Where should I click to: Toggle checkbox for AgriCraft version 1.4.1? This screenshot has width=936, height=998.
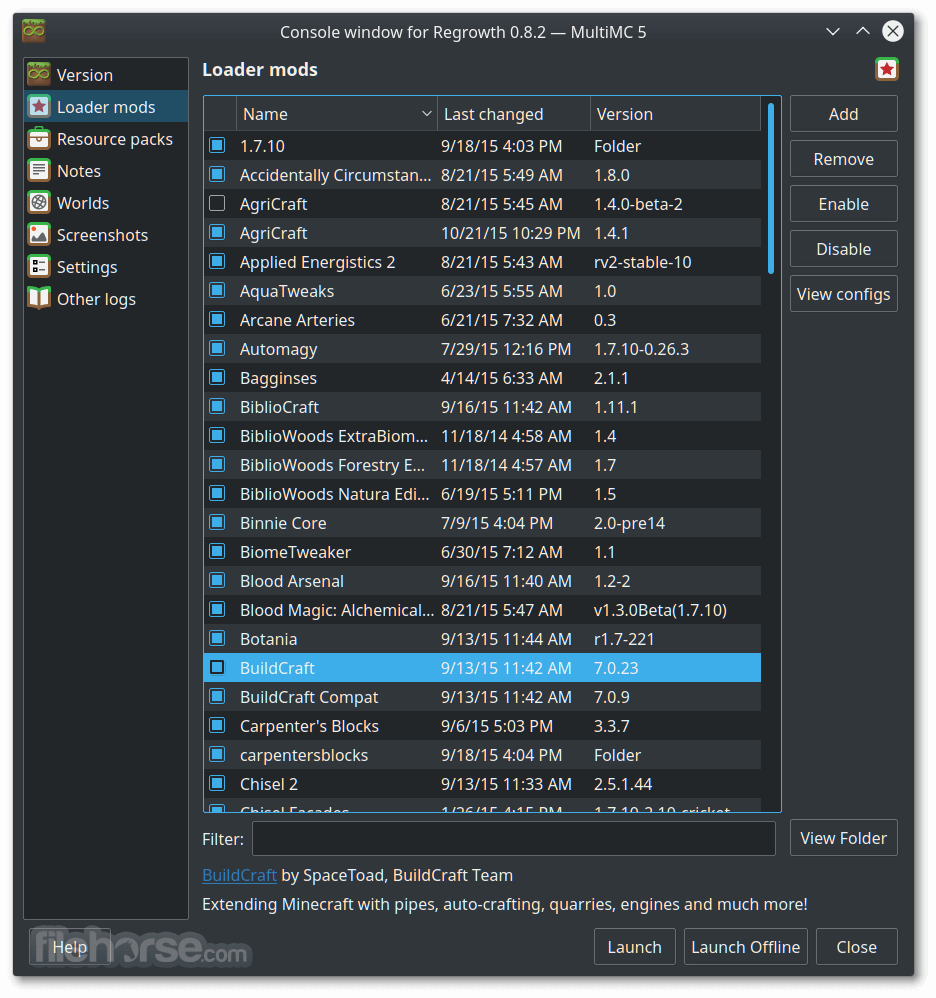pos(218,233)
